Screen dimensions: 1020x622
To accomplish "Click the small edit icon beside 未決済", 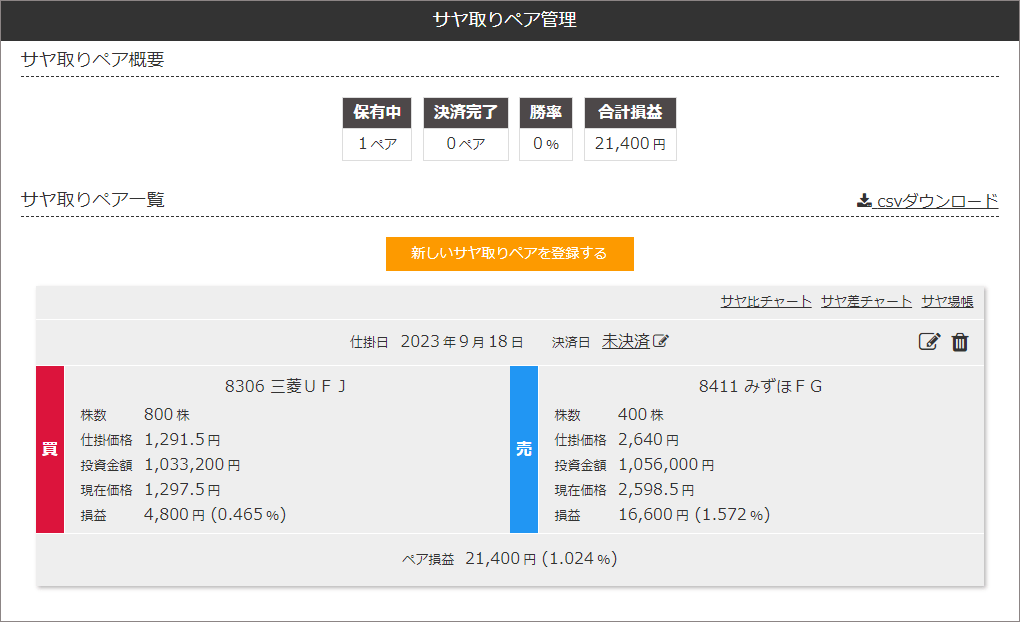I will [x=661, y=342].
